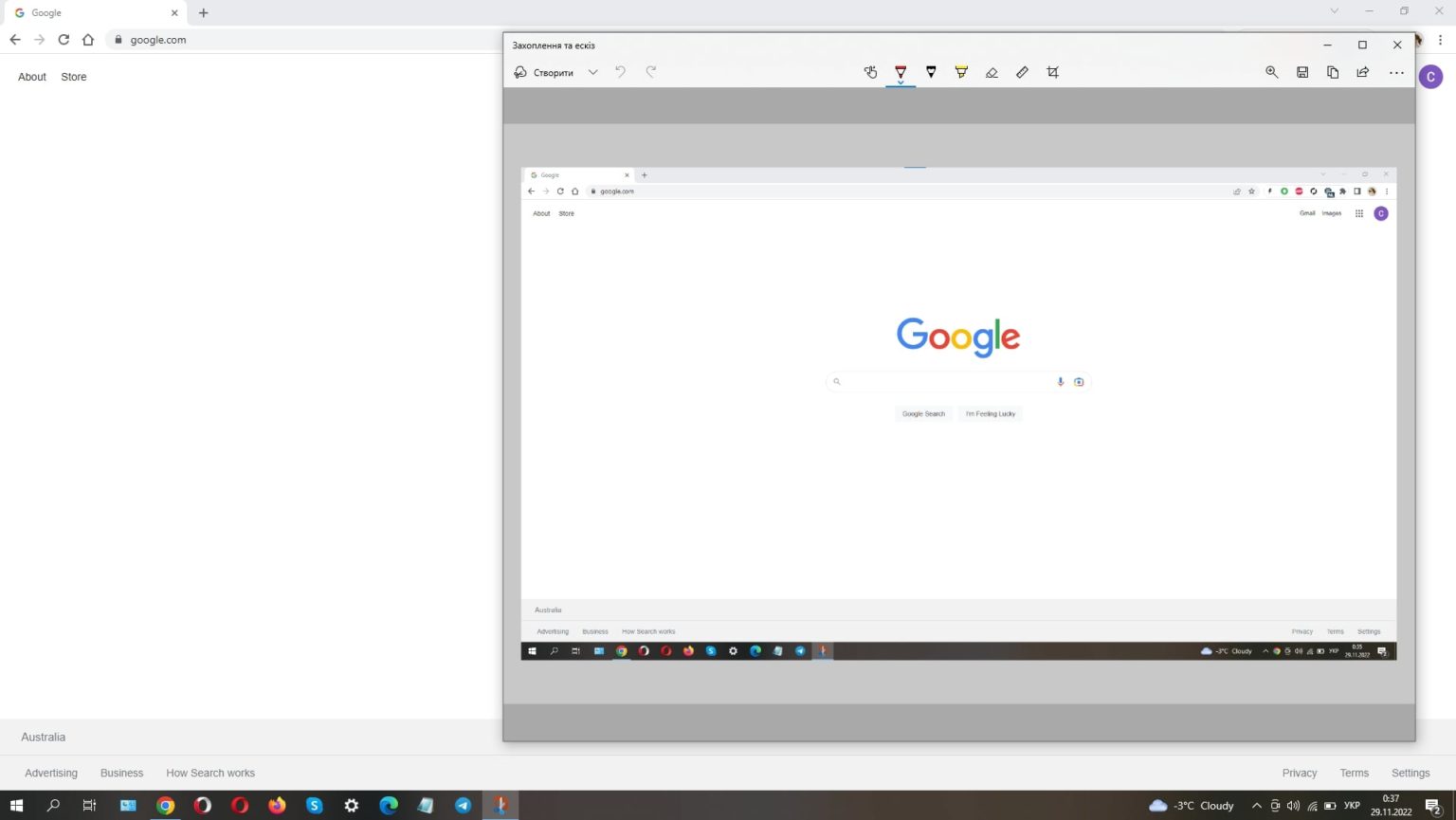The image size is (1456, 820).
Task: Open the About link on Google page
Action: tap(32, 77)
